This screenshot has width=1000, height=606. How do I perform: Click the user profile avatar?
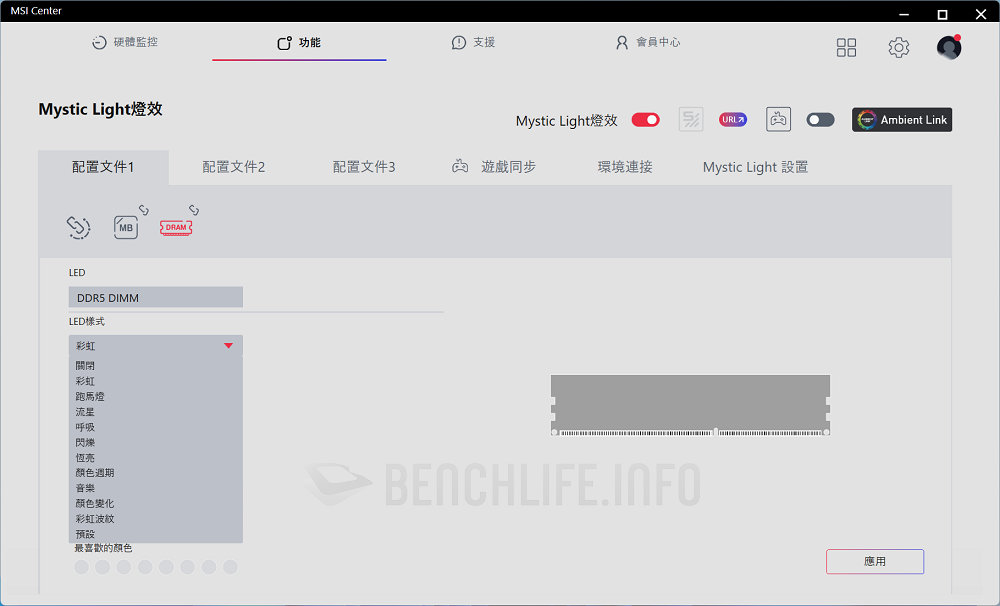(949, 47)
